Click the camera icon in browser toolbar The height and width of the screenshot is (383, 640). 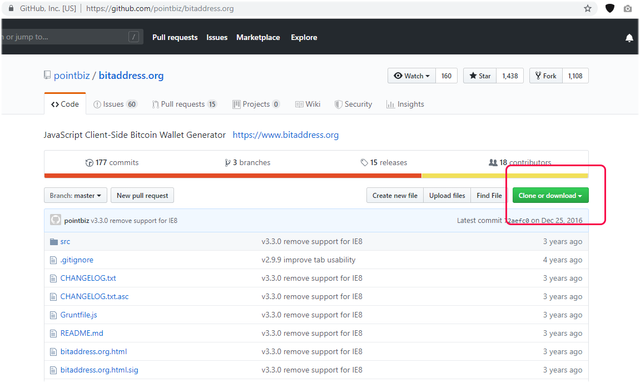pyautogui.click(x=628, y=8)
